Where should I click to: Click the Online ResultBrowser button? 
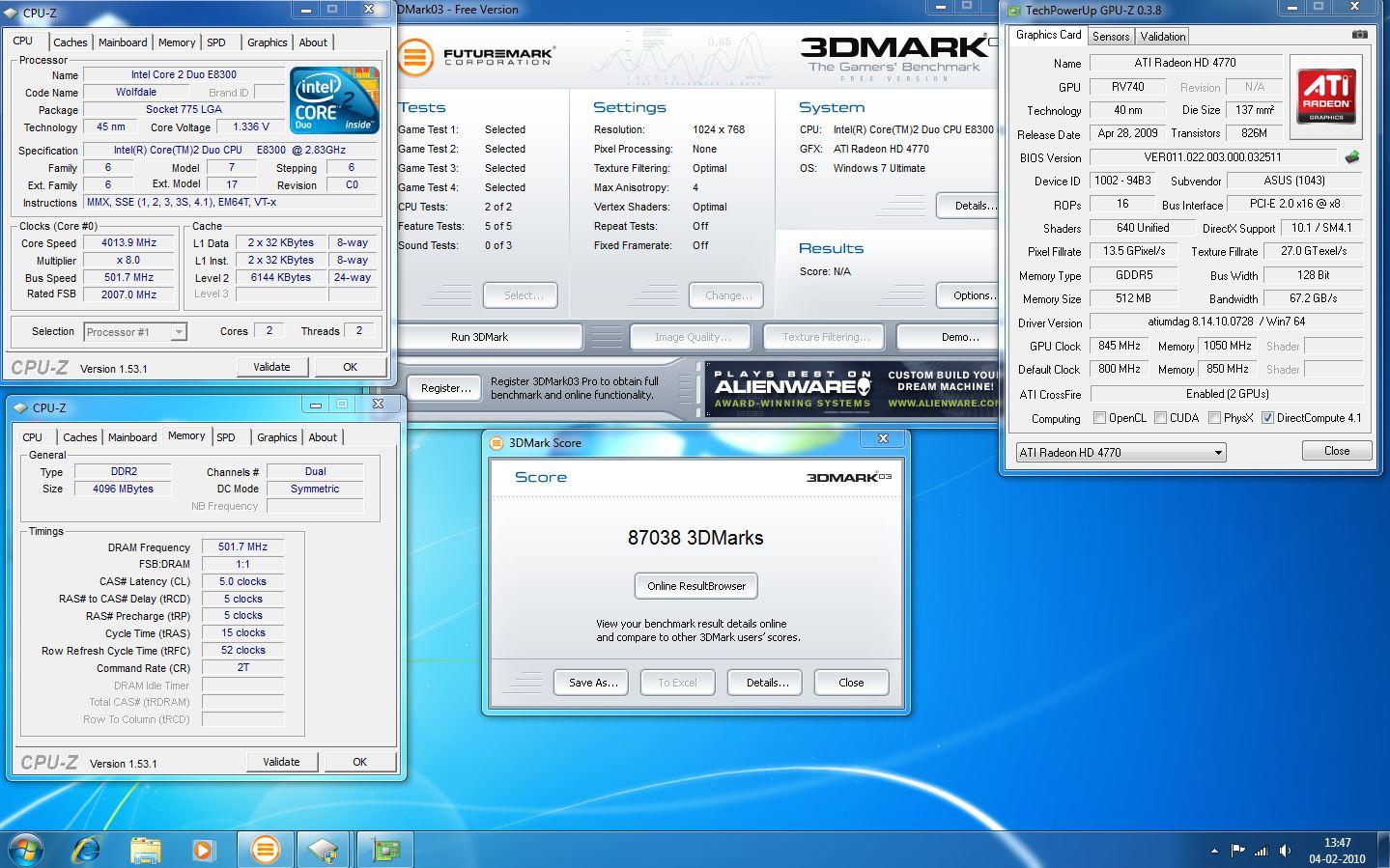coord(696,586)
